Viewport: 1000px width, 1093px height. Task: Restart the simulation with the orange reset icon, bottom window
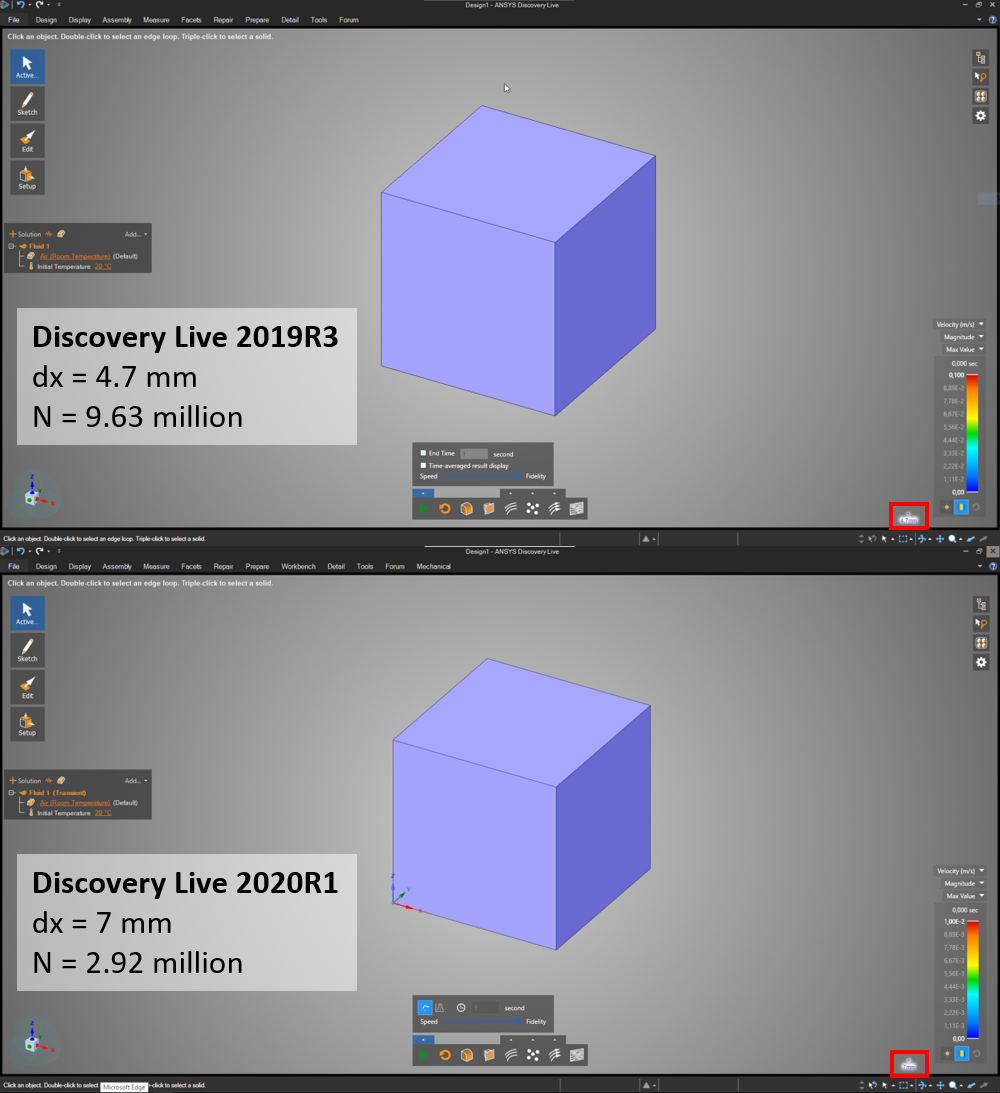click(x=445, y=1055)
